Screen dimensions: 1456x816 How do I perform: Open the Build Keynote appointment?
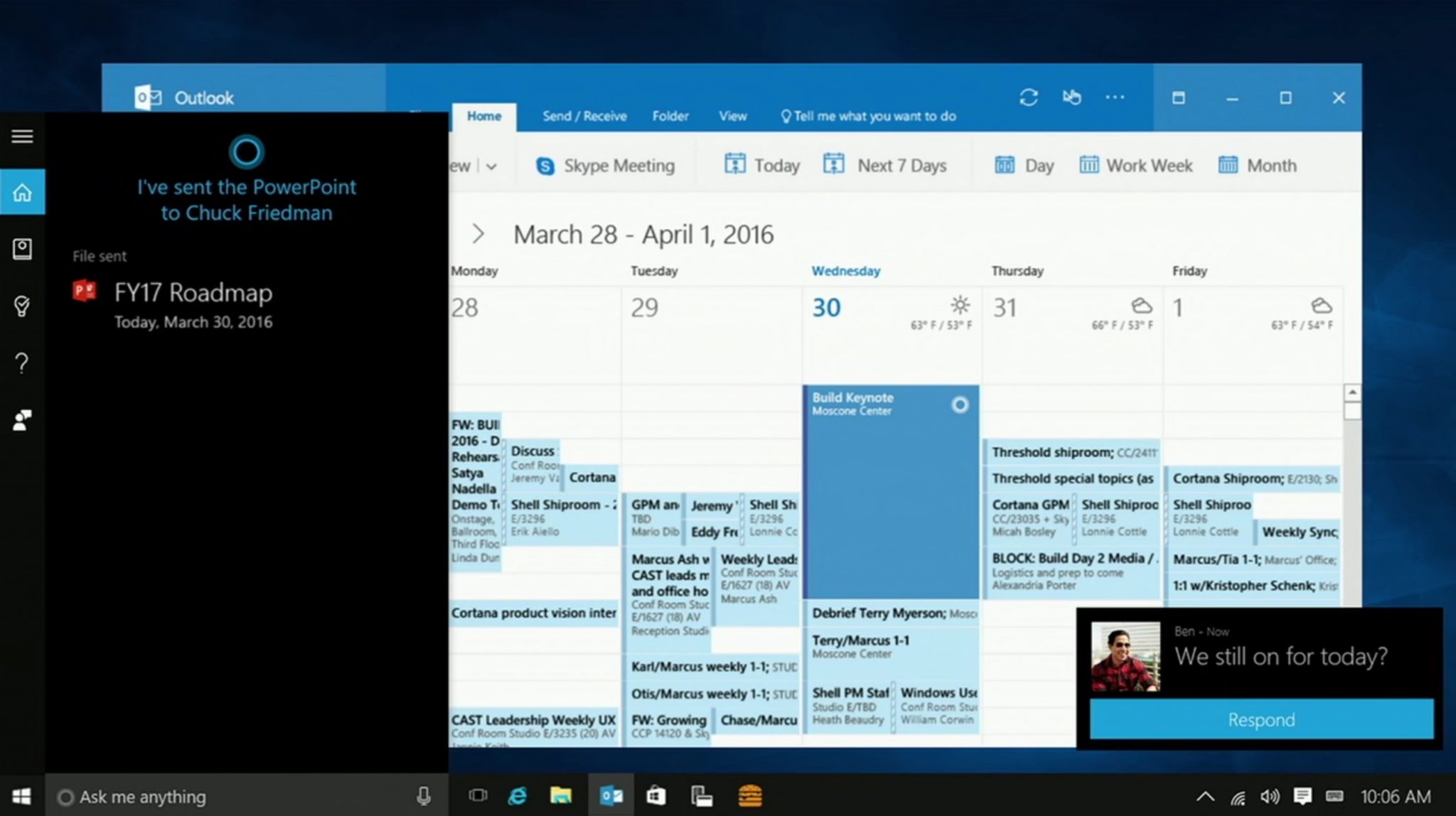892,492
